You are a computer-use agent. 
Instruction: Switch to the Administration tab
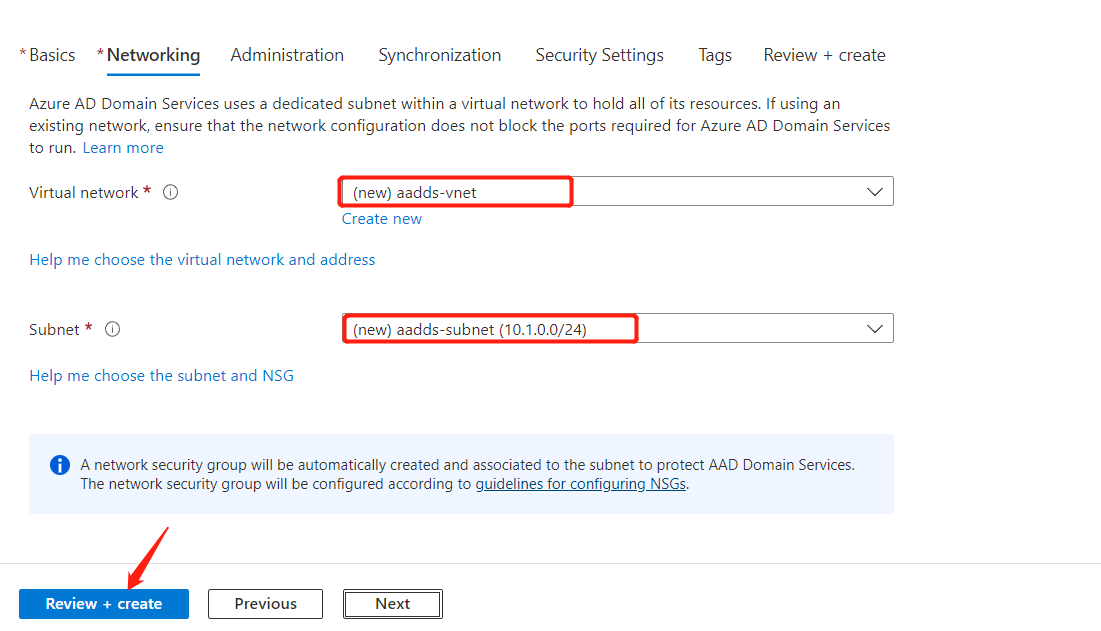click(x=287, y=55)
